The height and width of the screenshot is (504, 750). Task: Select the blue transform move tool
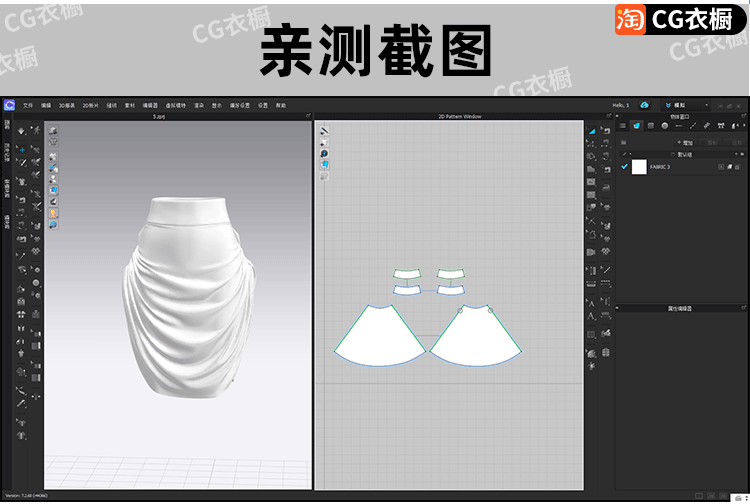tap(21, 150)
